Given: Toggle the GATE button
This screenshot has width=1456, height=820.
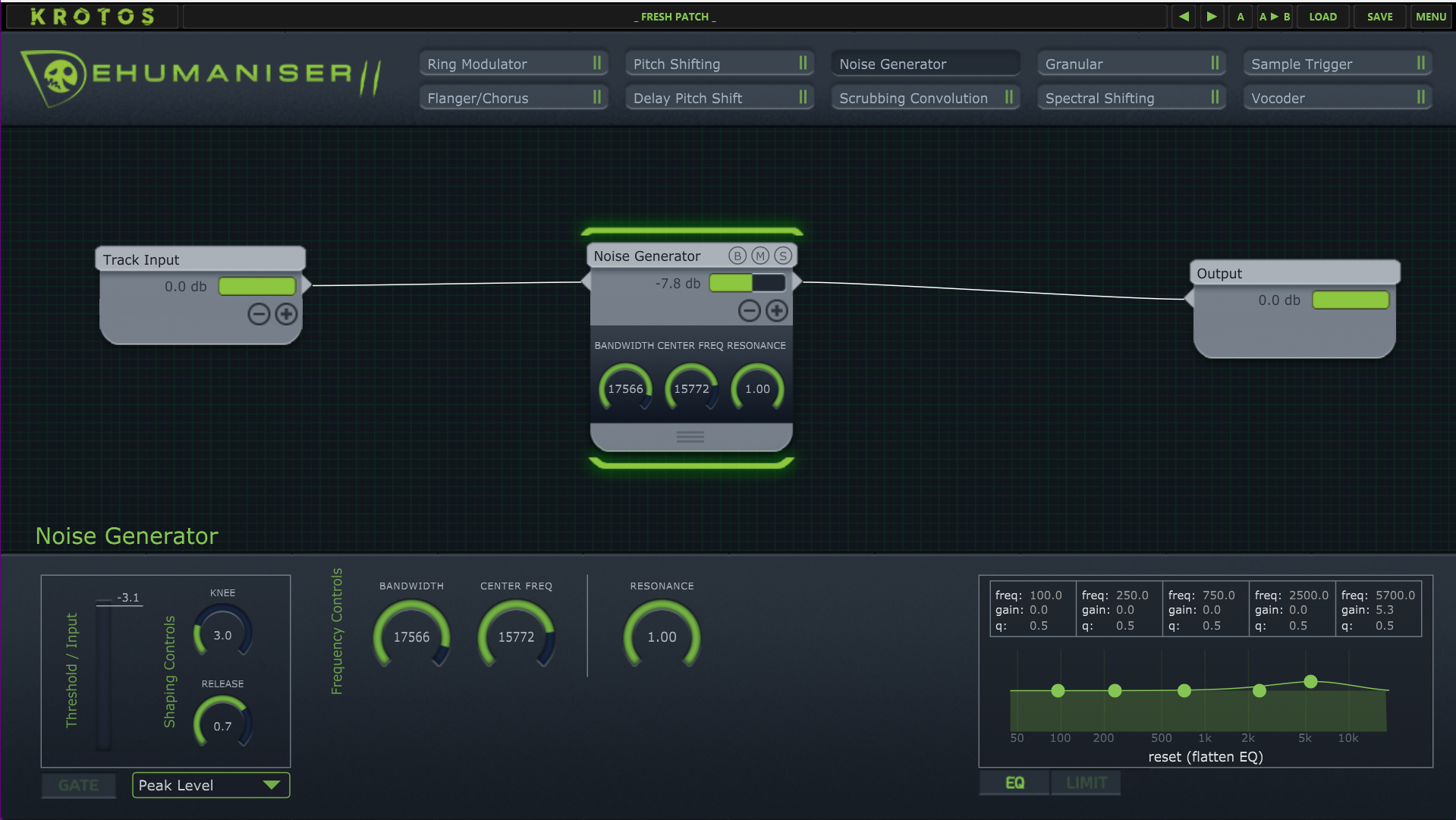Looking at the screenshot, I should (79, 785).
